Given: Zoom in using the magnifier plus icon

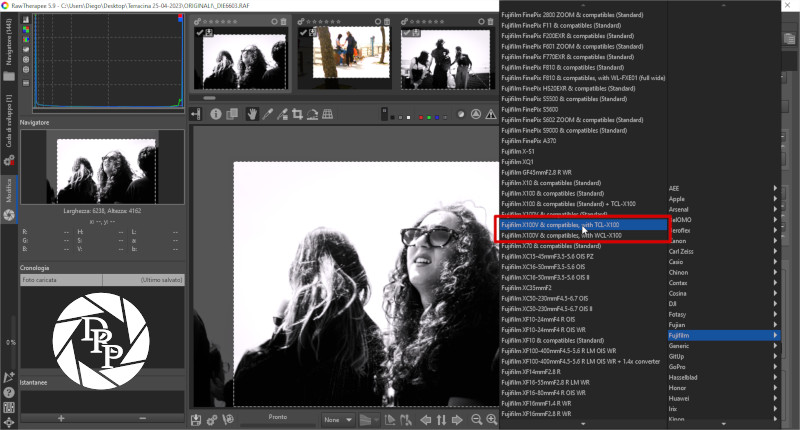Looking at the screenshot, I should [492, 420].
